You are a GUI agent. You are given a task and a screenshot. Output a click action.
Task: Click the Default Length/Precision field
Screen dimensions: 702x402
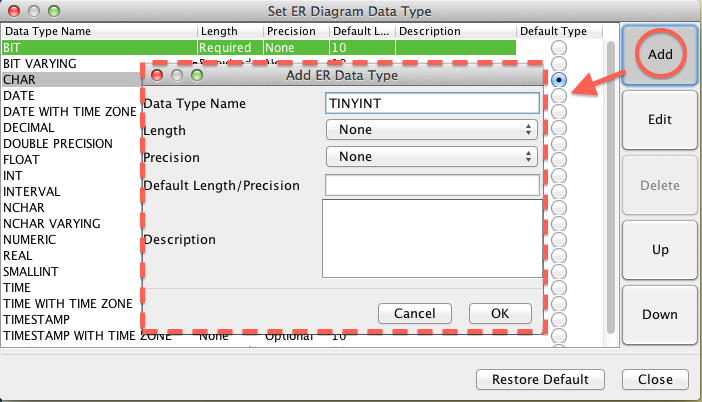[432, 185]
